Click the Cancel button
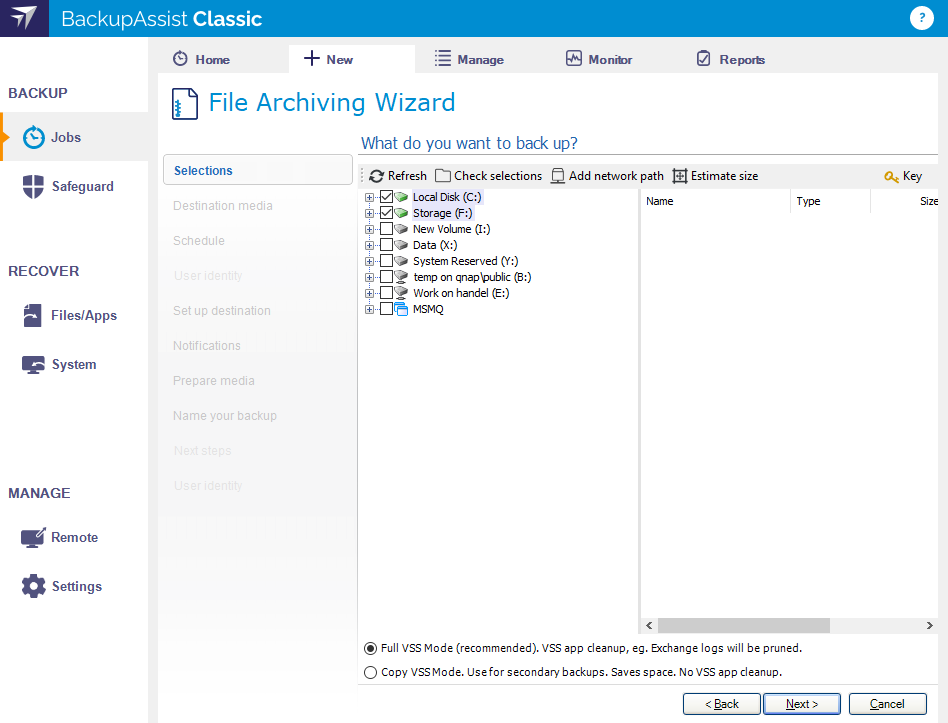948x723 pixels. pyautogui.click(x=887, y=704)
